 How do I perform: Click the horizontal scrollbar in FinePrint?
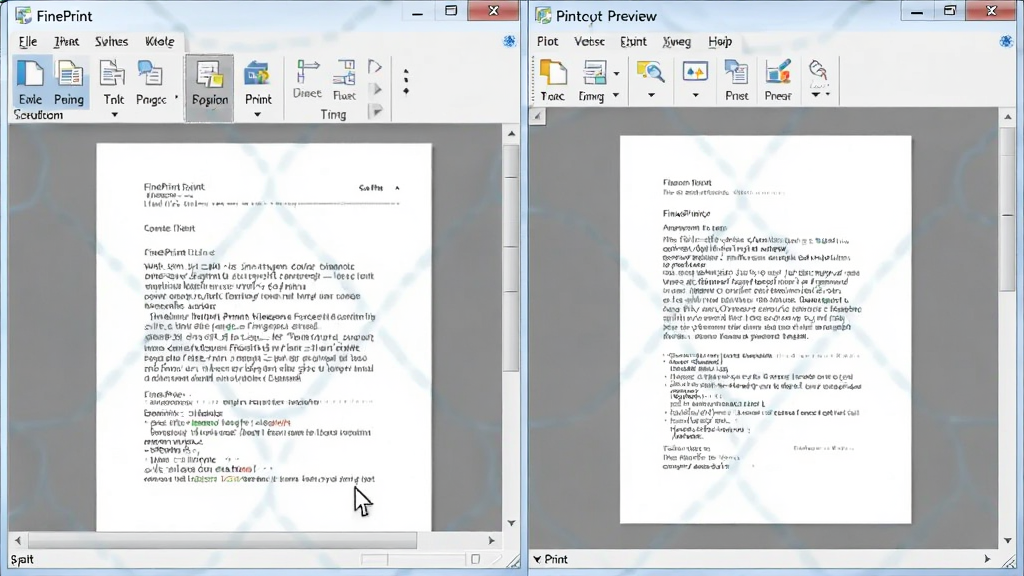(x=222, y=540)
